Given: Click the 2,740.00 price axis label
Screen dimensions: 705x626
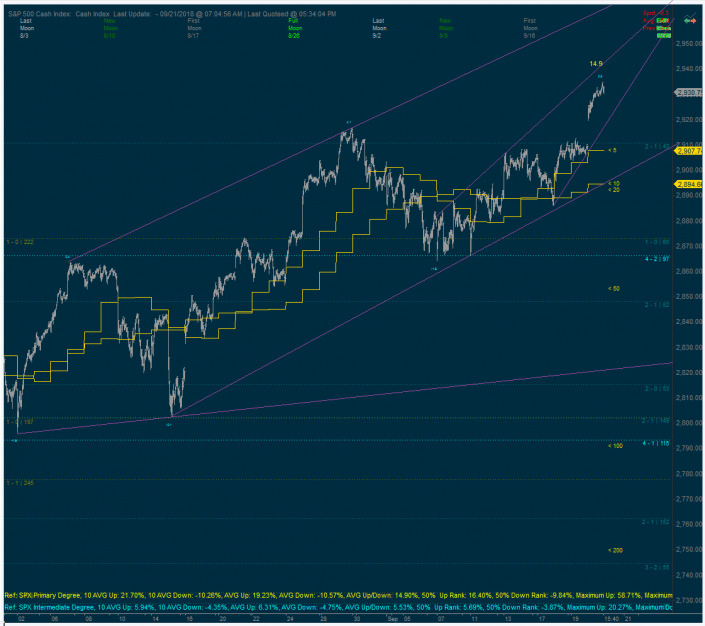Looking at the screenshot, I should tap(689, 575).
